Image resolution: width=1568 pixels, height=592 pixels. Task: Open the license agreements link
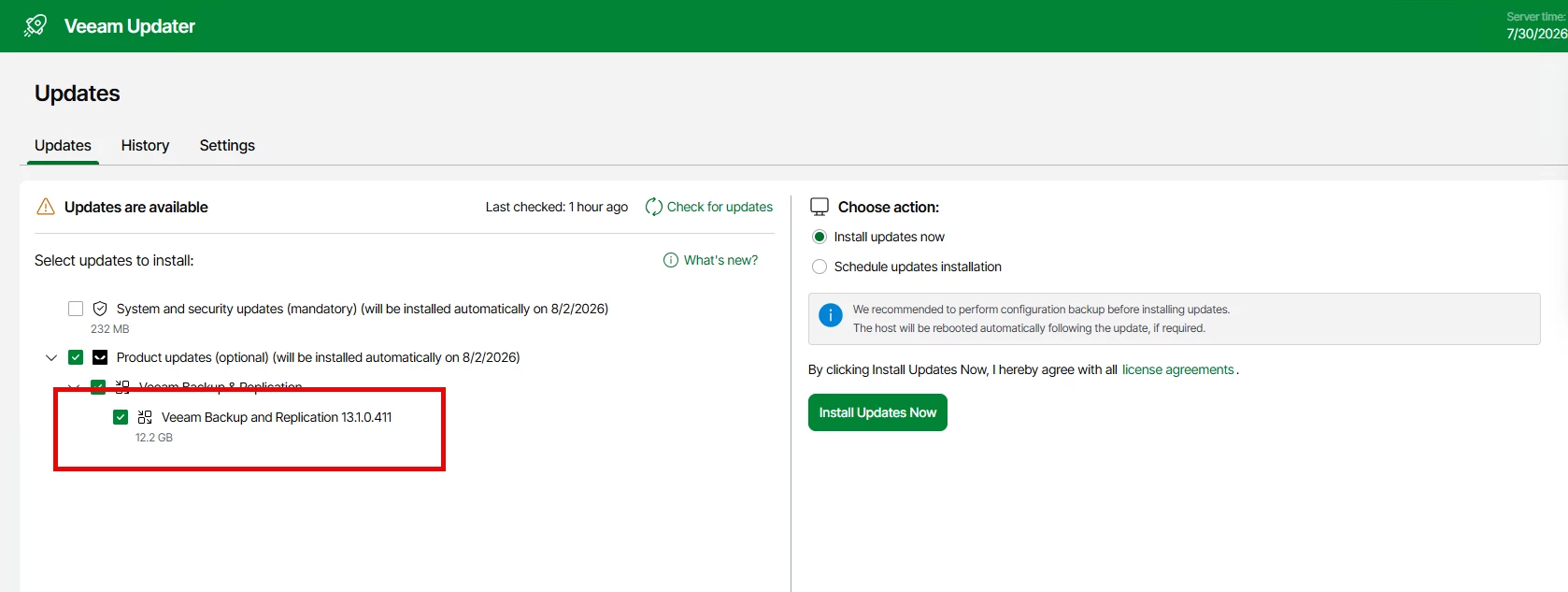click(x=1178, y=369)
